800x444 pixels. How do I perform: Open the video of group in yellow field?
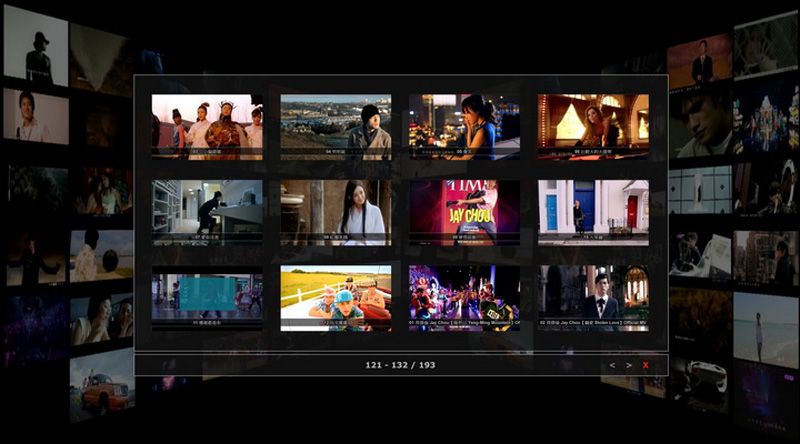[335, 297]
